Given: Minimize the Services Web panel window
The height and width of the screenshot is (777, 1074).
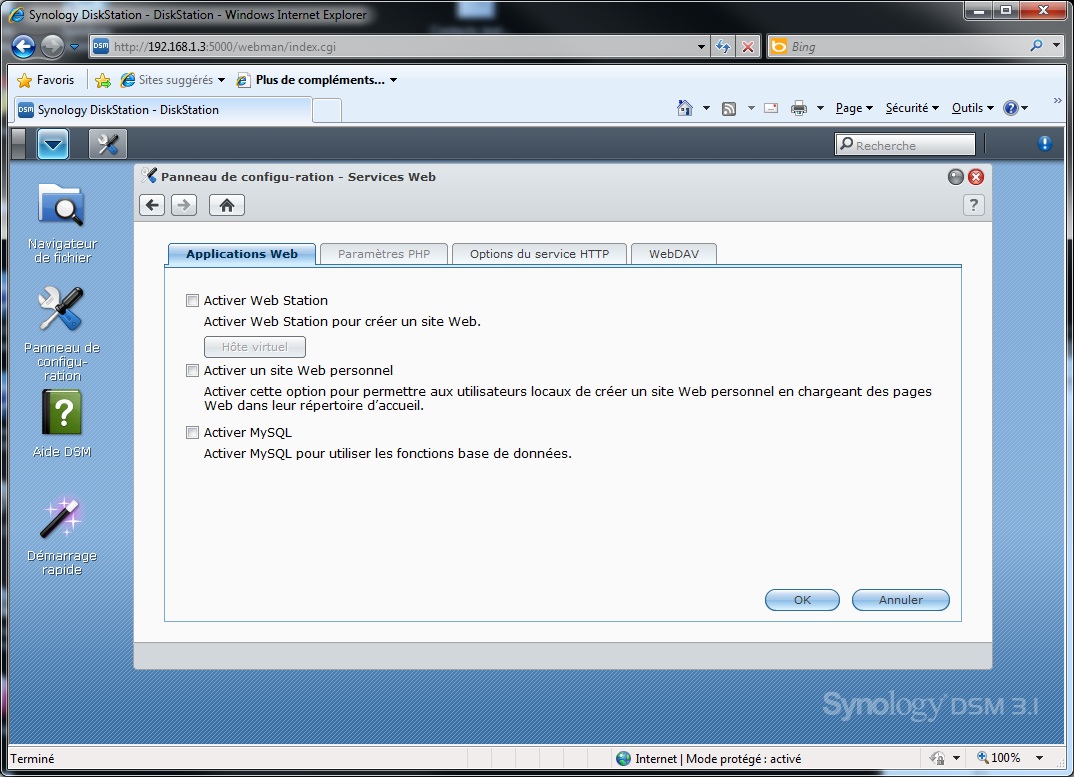Looking at the screenshot, I should pyautogui.click(x=956, y=177).
